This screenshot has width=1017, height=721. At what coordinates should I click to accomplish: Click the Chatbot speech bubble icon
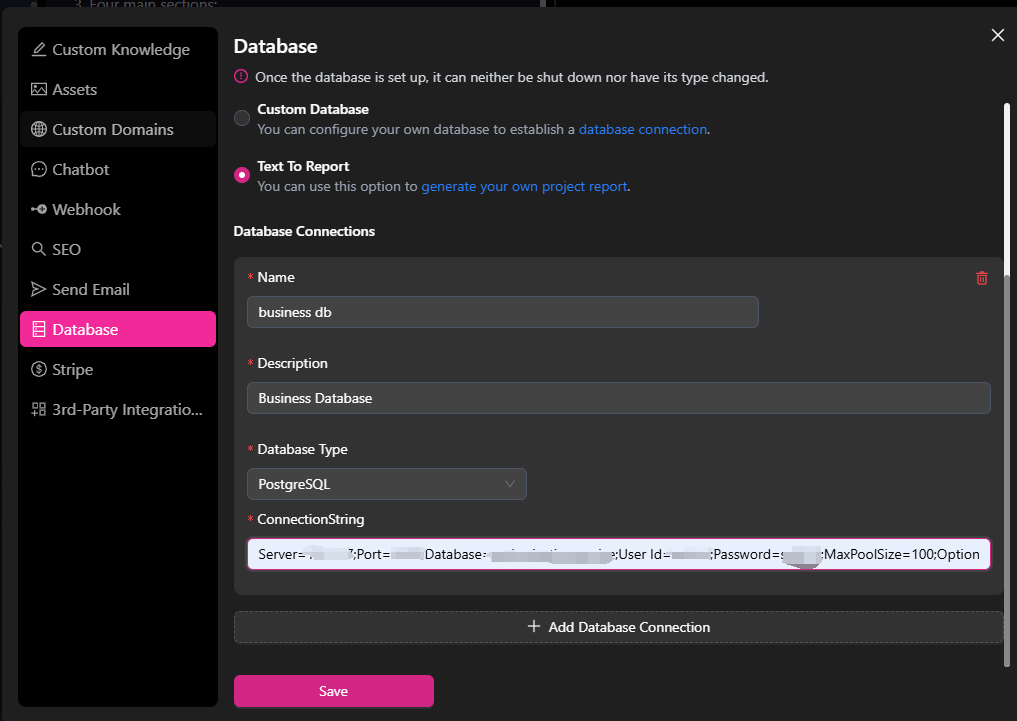tap(39, 169)
